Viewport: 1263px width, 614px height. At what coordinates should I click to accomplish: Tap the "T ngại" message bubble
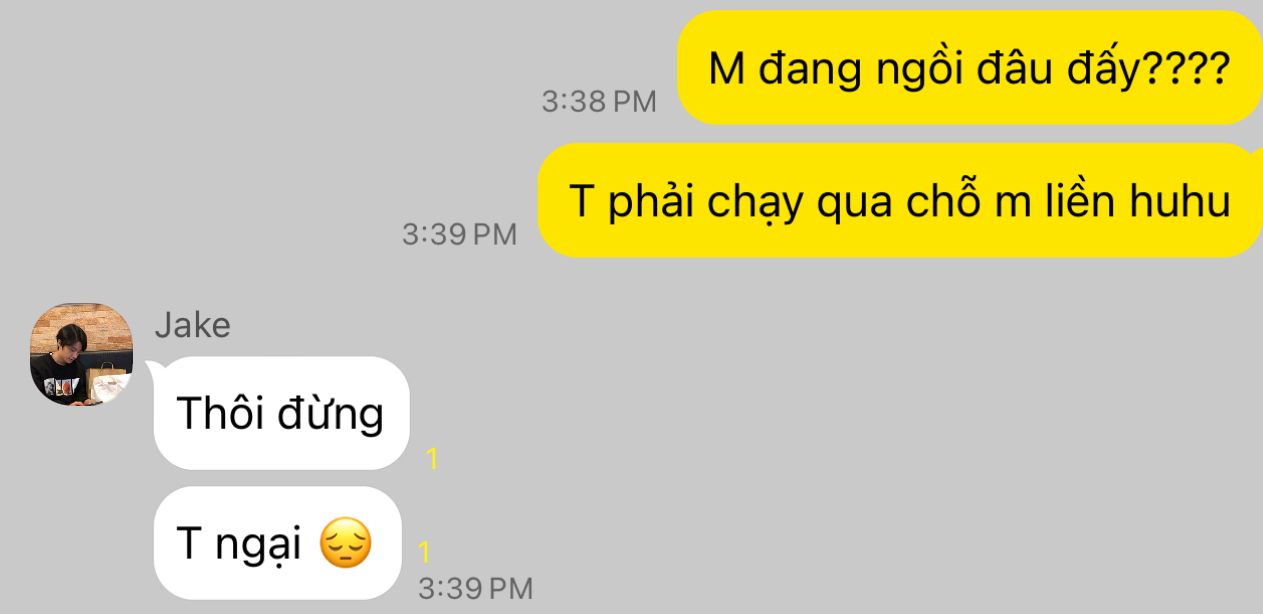277,543
